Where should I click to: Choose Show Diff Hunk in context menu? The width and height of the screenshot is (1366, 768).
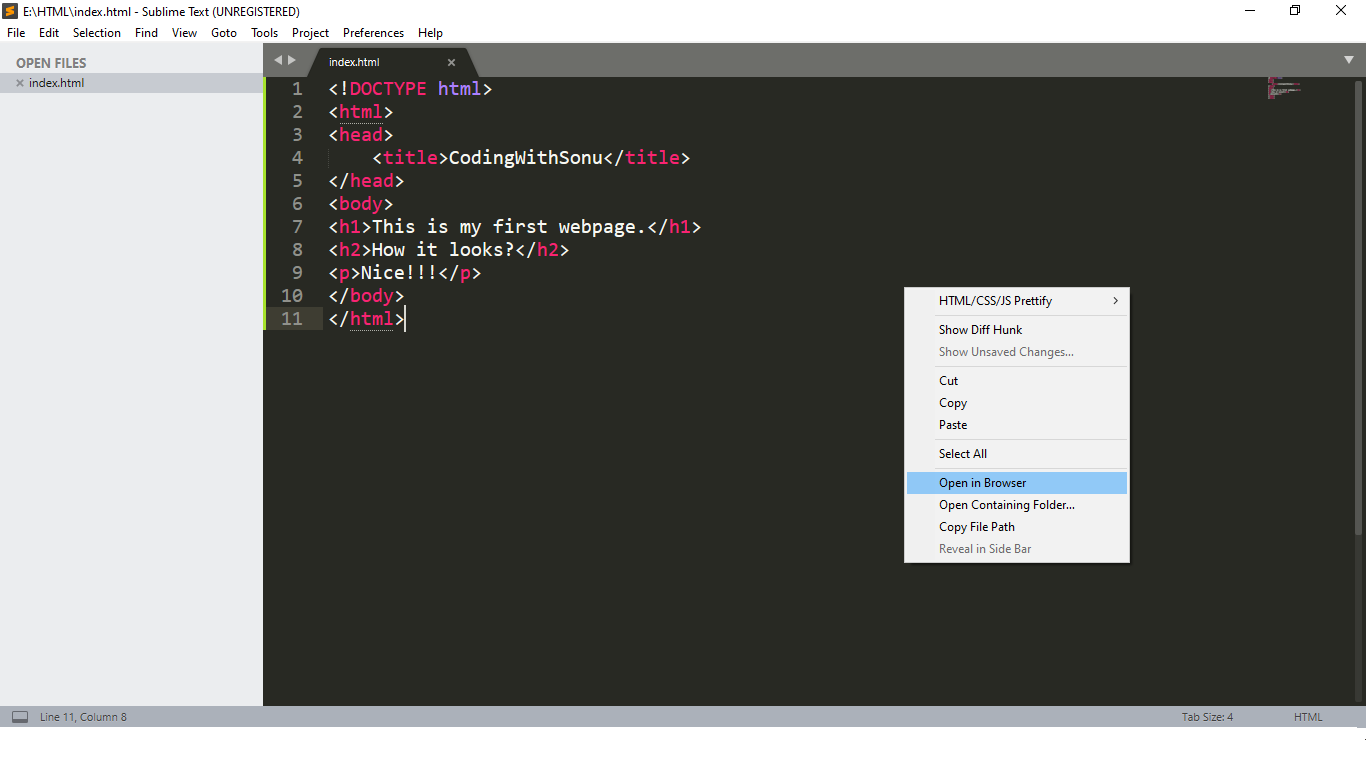[980, 330]
